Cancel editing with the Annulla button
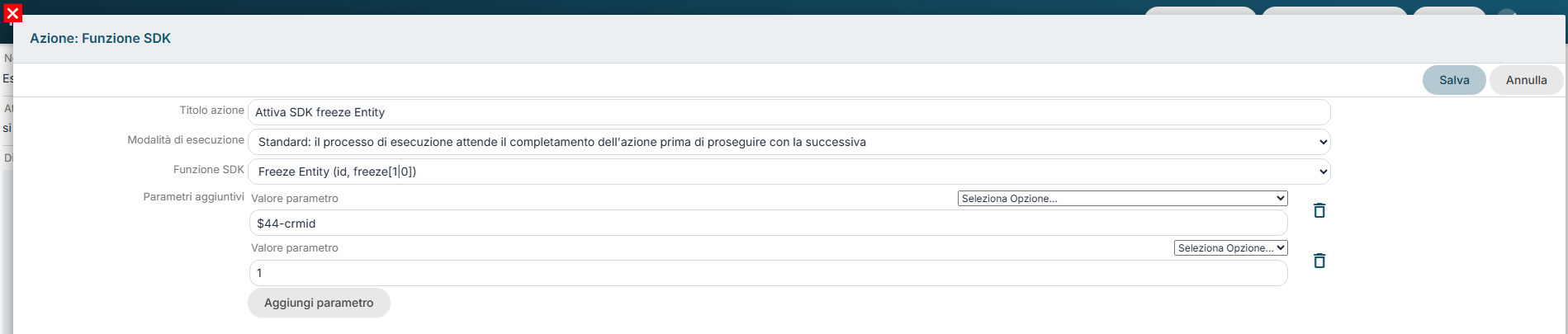Image resolution: width=1568 pixels, height=334 pixels. pos(1526,80)
